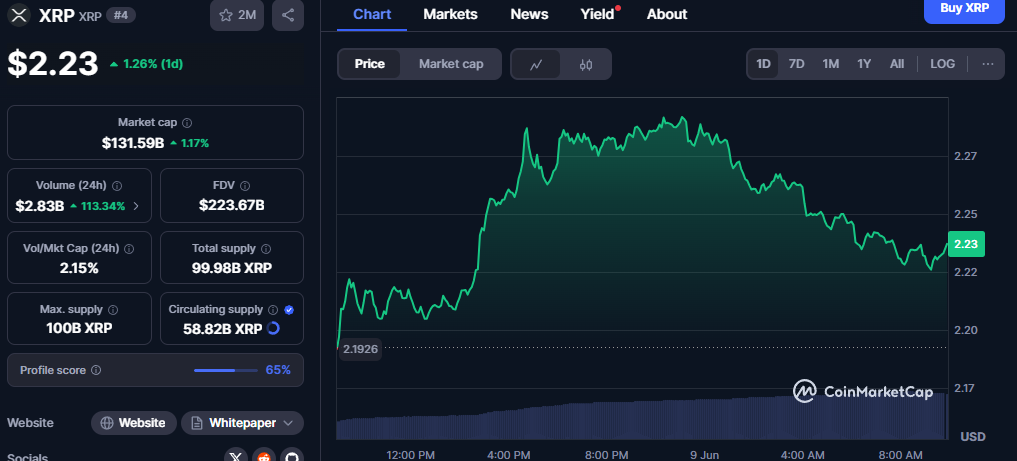The height and width of the screenshot is (461, 1017).
Task: Expand the Whitepaper dropdown
Action: click(x=242, y=423)
